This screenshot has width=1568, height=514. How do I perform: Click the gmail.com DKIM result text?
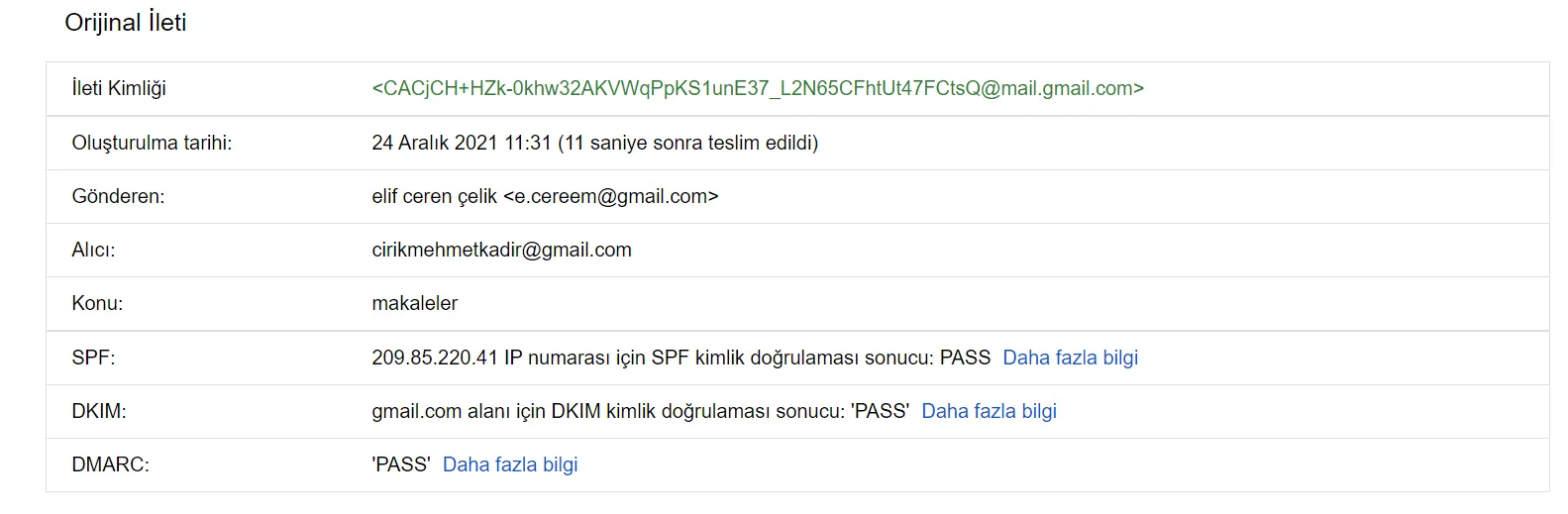tap(640, 411)
